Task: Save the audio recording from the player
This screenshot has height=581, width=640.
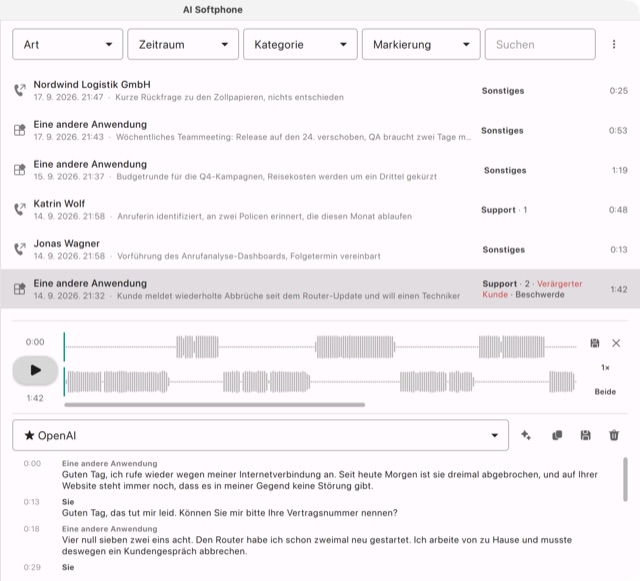Action: point(595,343)
